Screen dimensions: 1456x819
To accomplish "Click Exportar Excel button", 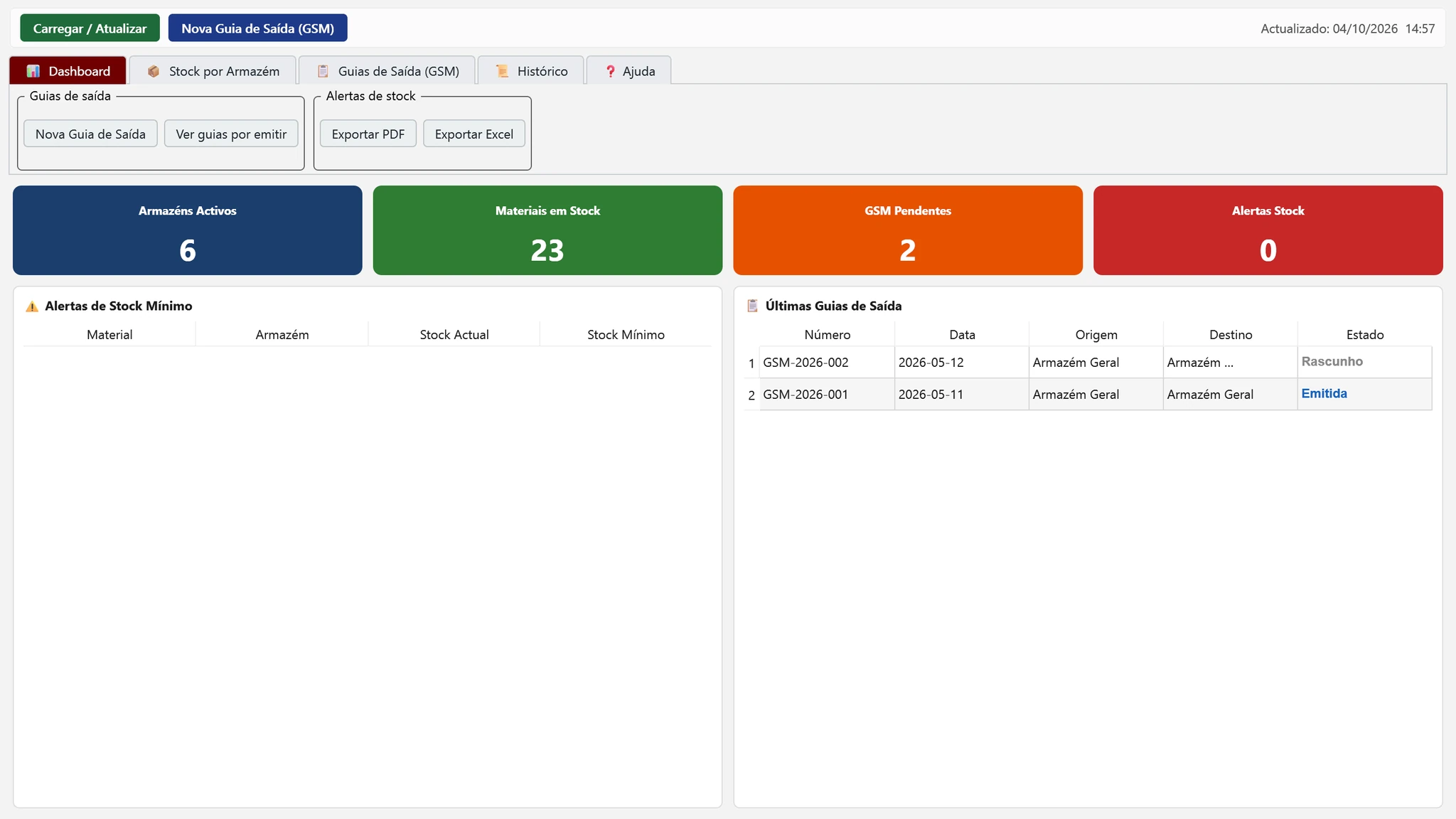I will [x=474, y=134].
